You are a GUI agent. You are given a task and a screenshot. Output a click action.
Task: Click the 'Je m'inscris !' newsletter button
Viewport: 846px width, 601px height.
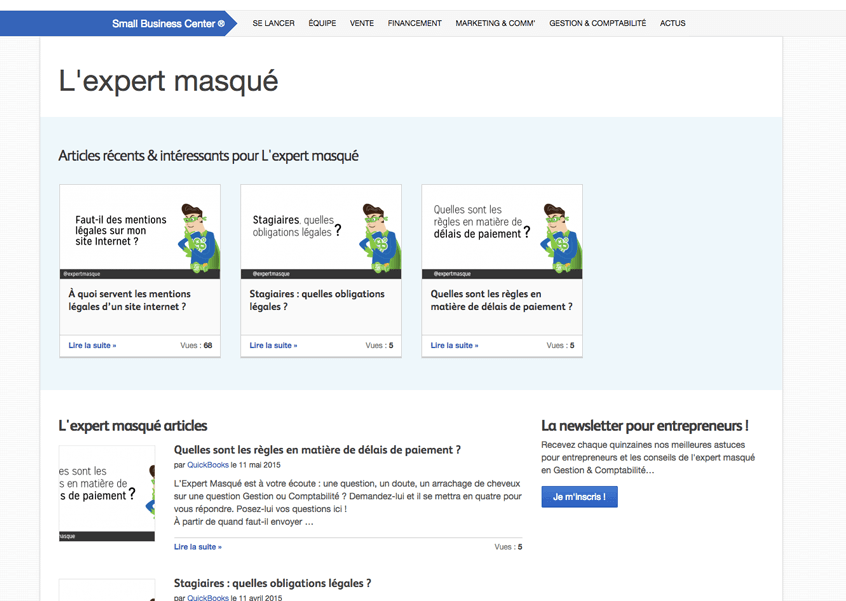tap(579, 497)
